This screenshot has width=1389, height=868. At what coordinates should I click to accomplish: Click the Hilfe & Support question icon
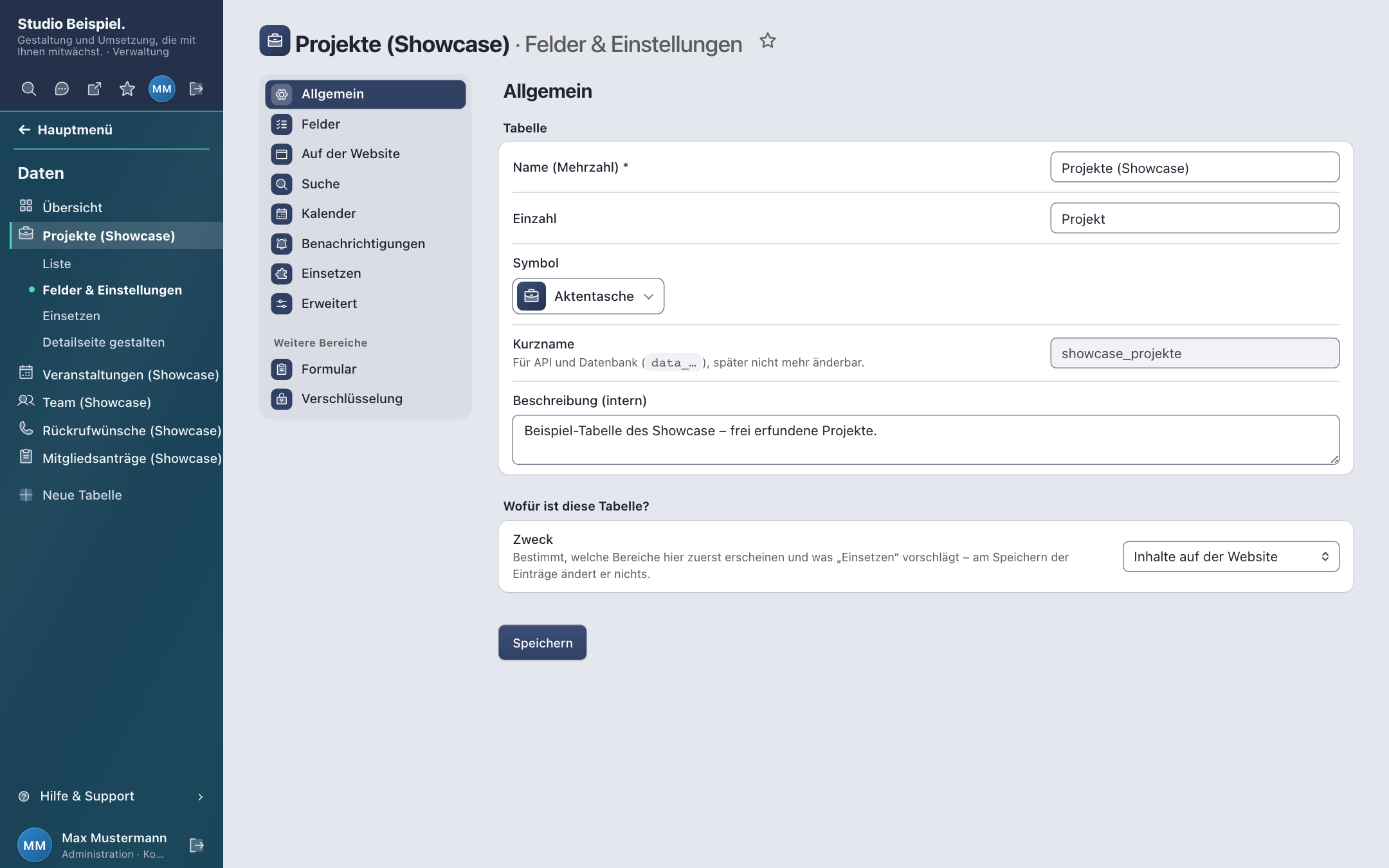[24, 797]
